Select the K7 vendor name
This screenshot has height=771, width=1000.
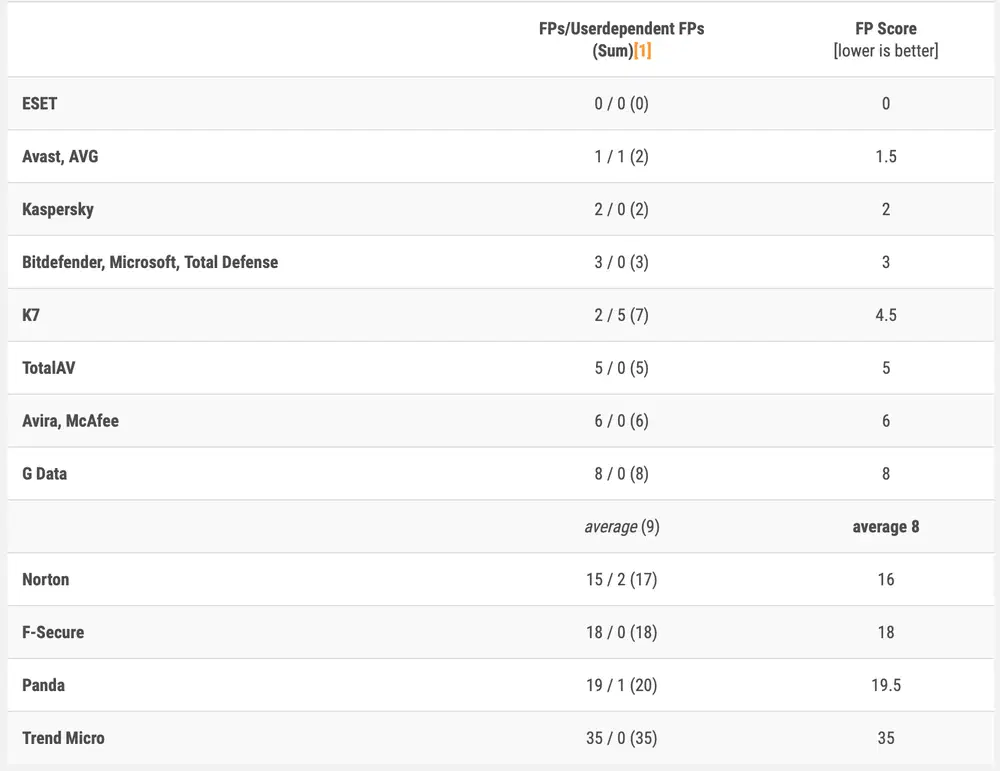[x=31, y=315]
